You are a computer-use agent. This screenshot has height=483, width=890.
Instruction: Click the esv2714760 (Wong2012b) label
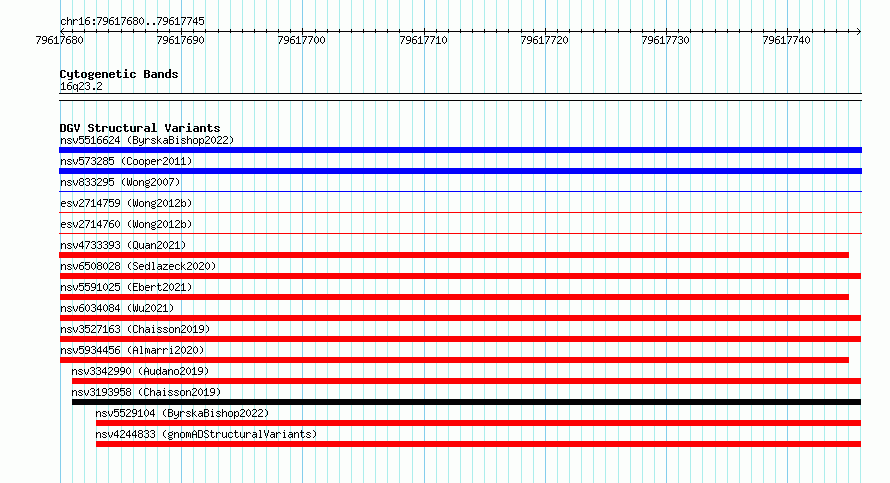126,224
